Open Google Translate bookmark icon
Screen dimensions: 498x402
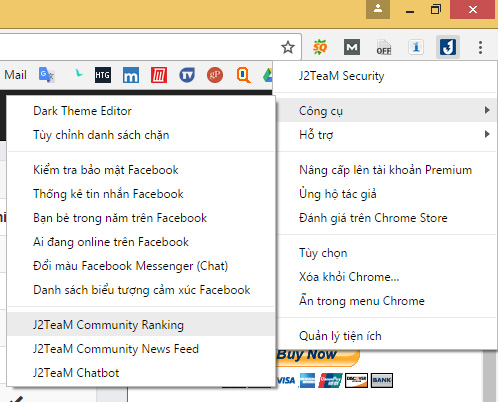[x=46, y=75]
